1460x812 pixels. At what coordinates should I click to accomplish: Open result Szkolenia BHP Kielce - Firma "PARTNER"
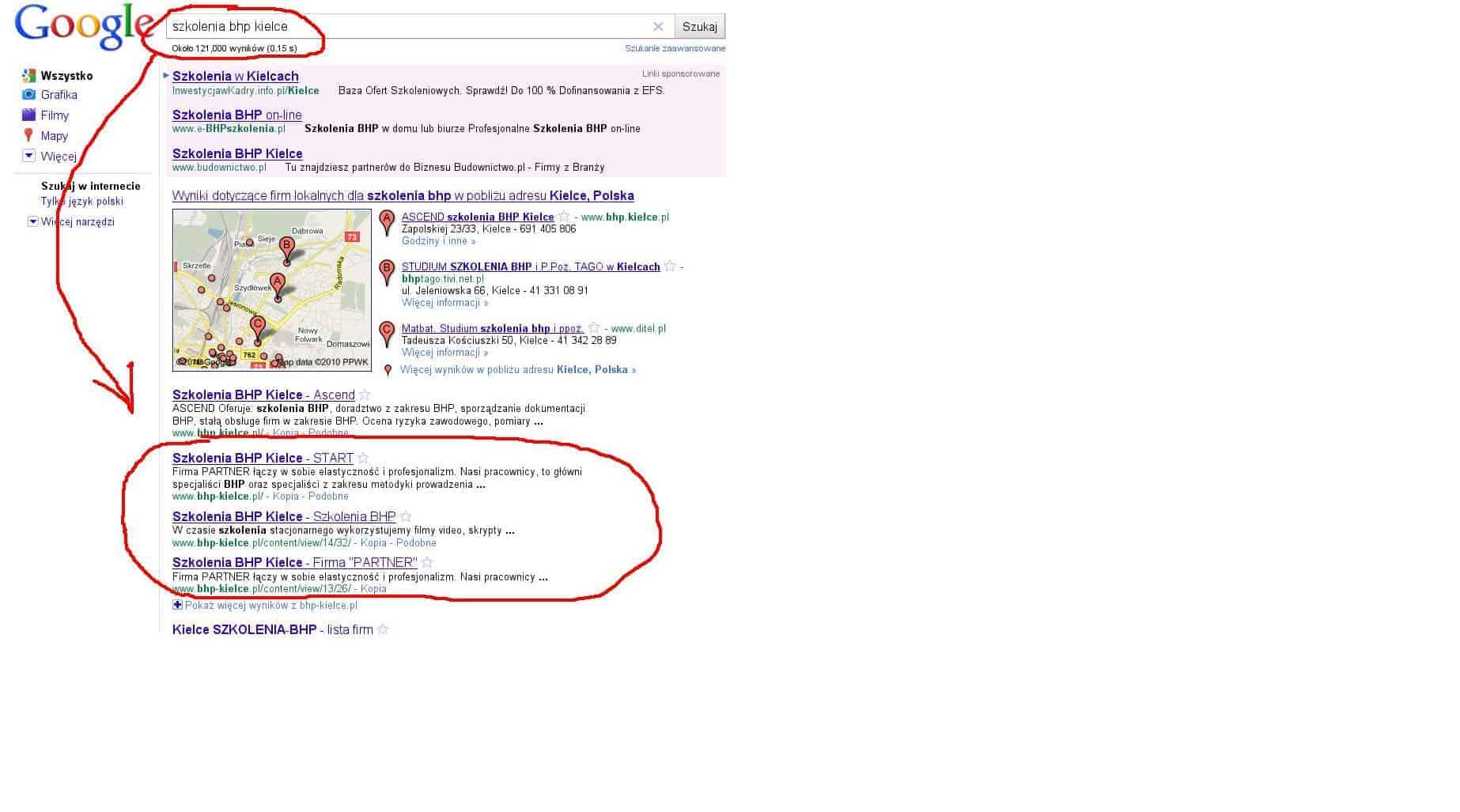click(295, 563)
